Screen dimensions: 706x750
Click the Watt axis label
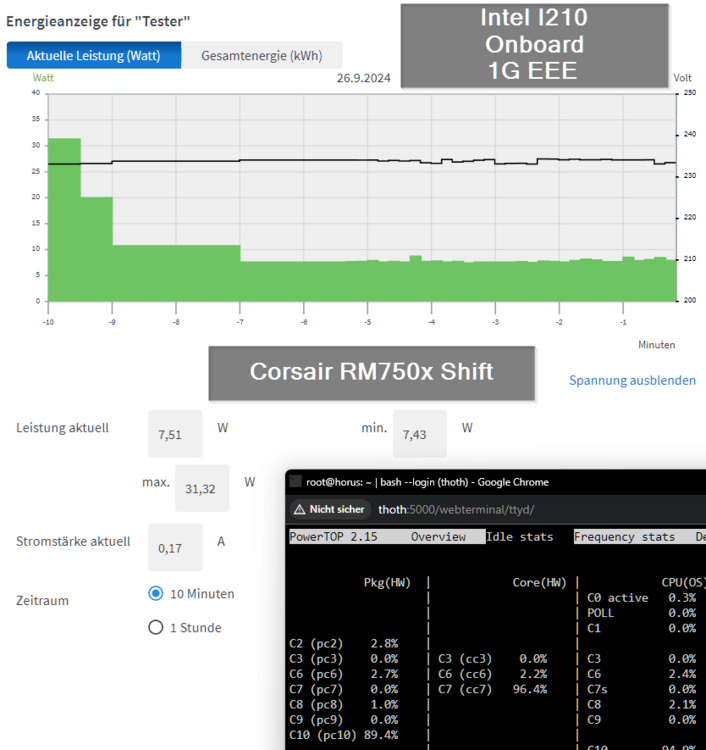pos(43,77)
